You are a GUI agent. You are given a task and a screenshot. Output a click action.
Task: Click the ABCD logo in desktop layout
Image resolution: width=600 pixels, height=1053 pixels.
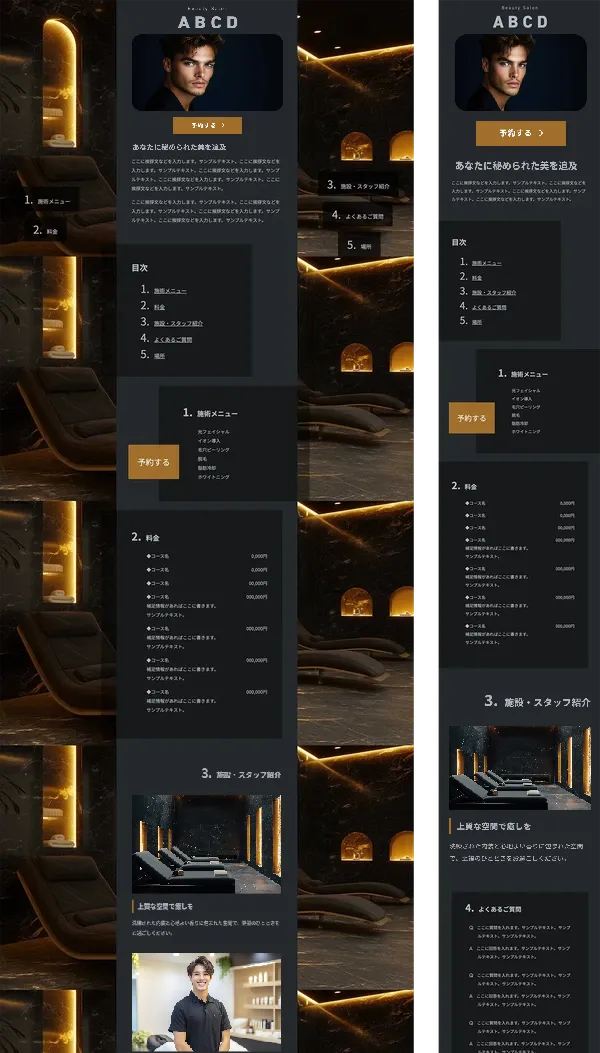tap(208, 22)
